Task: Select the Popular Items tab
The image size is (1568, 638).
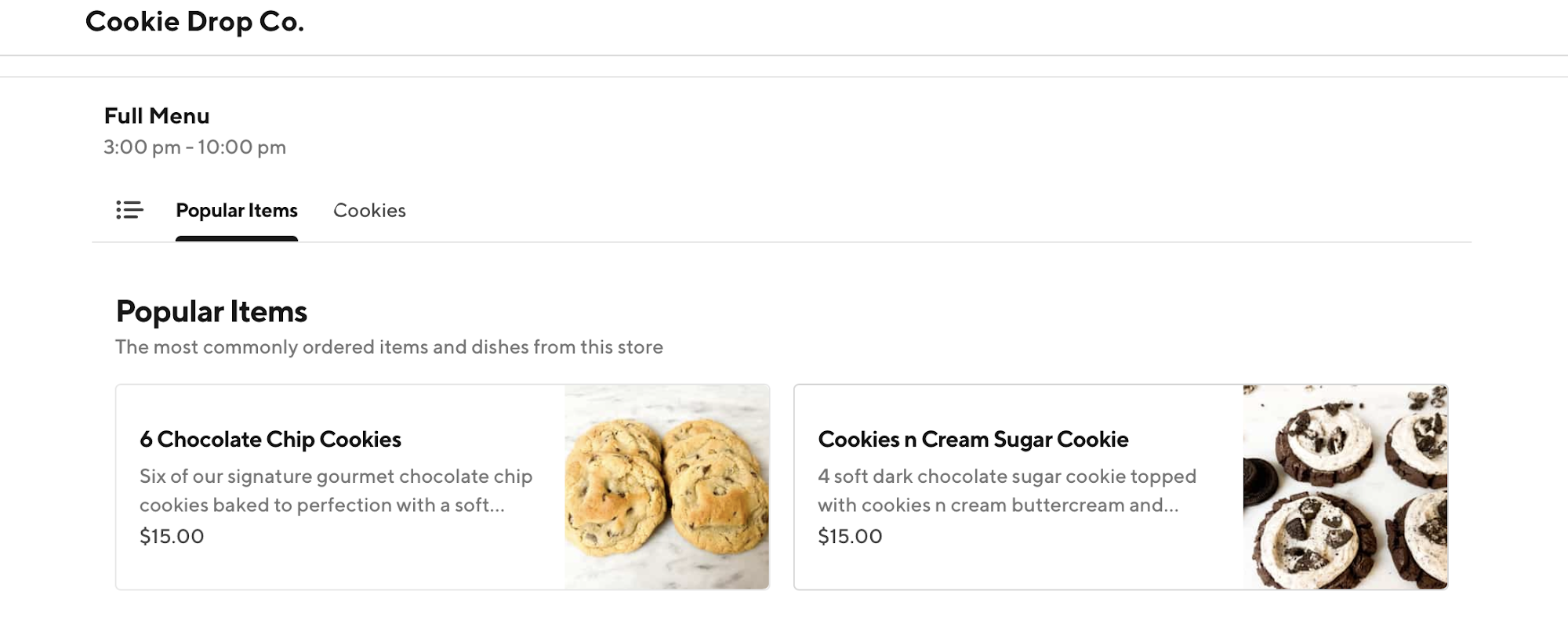Action: (237, 210)
